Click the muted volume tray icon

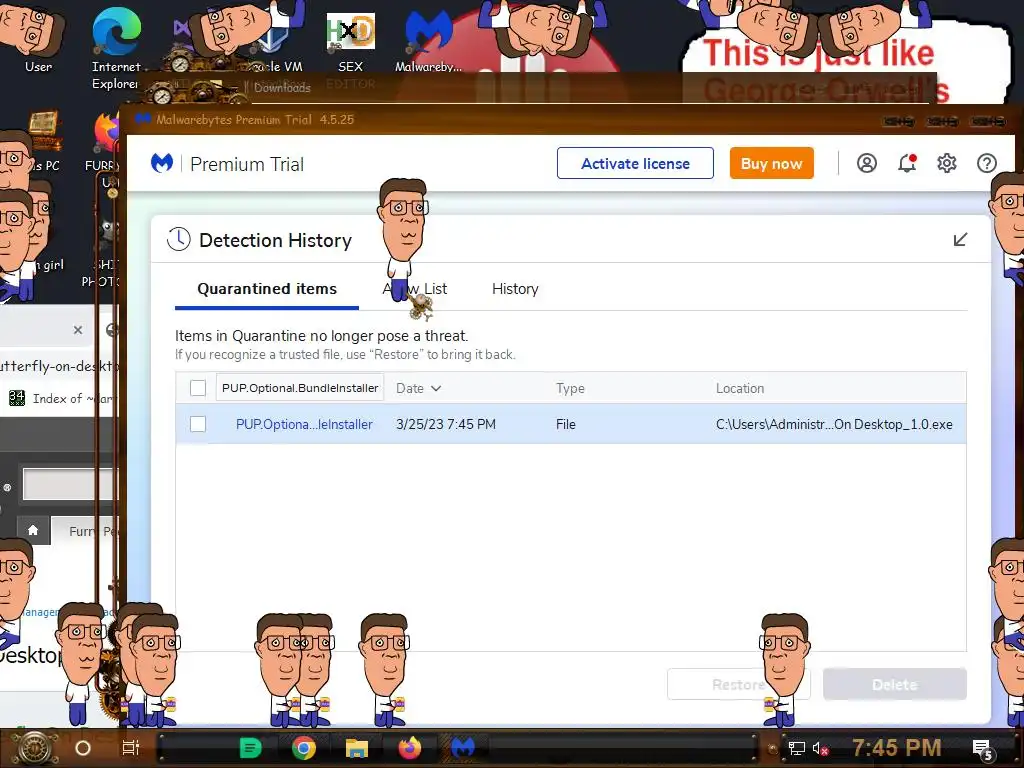coord(820,748)
